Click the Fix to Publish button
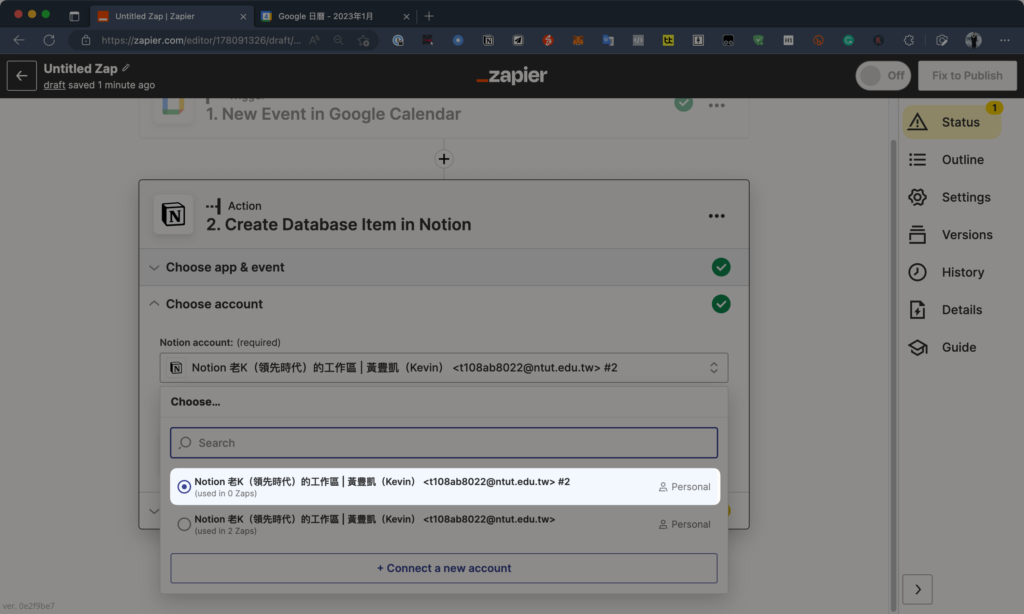 pyautogui.click(x=967, y=76)
